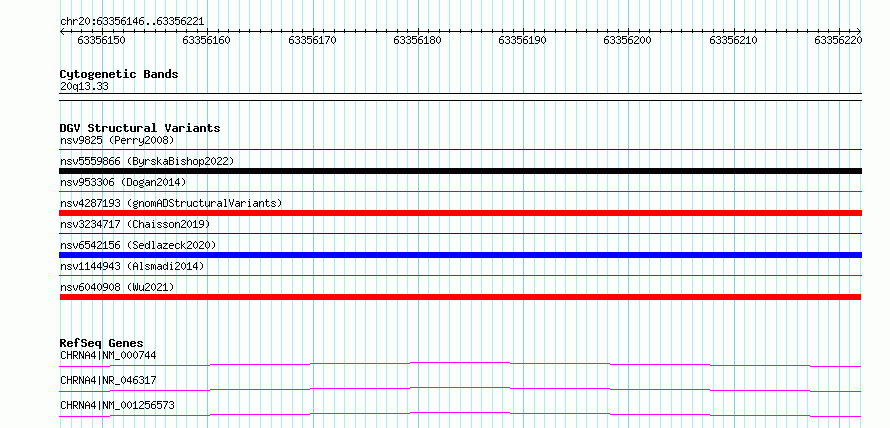Click ruler position 63356210
Screen dimensions: 890x428
(733, 40)
